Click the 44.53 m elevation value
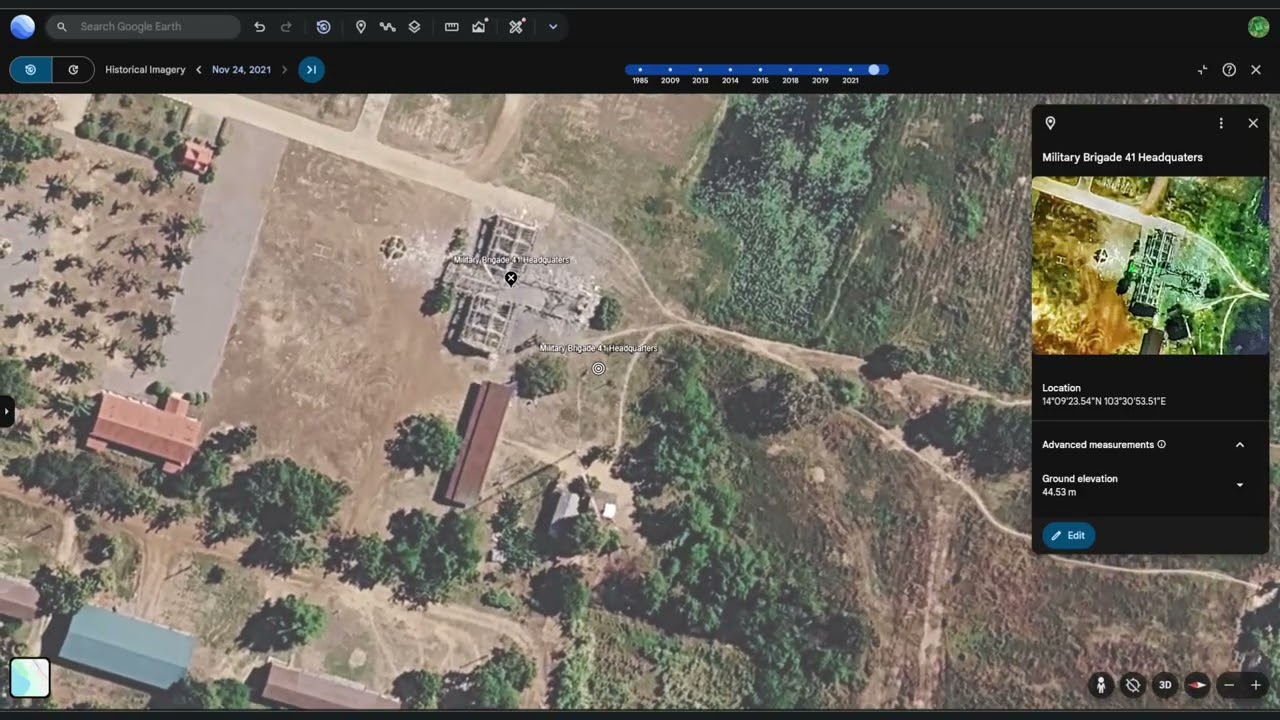Image resolution: width=1280 pixels, height=720 pixels. [1059, 492]
